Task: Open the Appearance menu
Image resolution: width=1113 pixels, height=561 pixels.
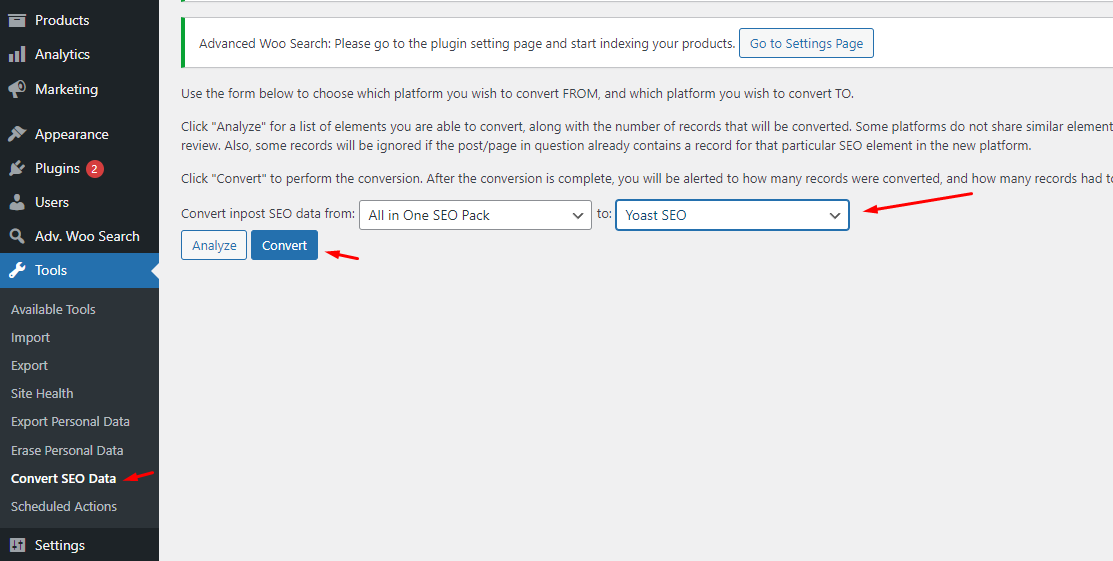Action: click(80, 134)
